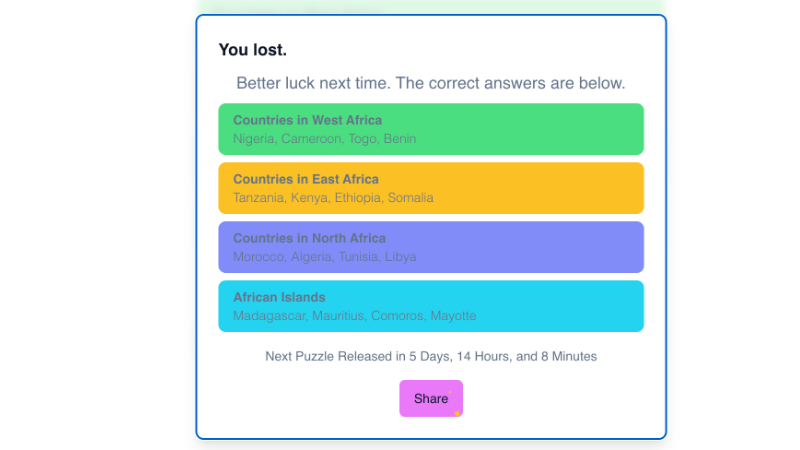Click the 'Countries in North Africa' title
800x450 pixels.
coord(309,238)
